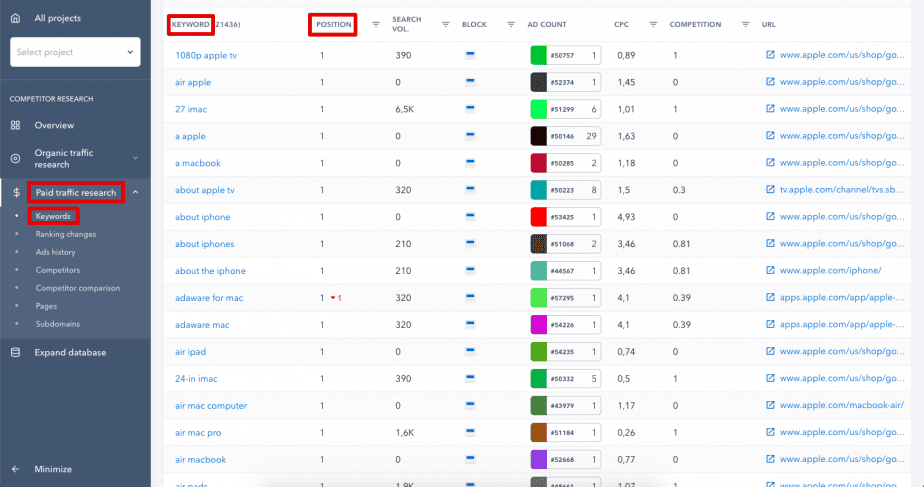This screenshot has height=487, width=924.
Task: Click external link icon for adaware for mac
Action: pos(770,297)
